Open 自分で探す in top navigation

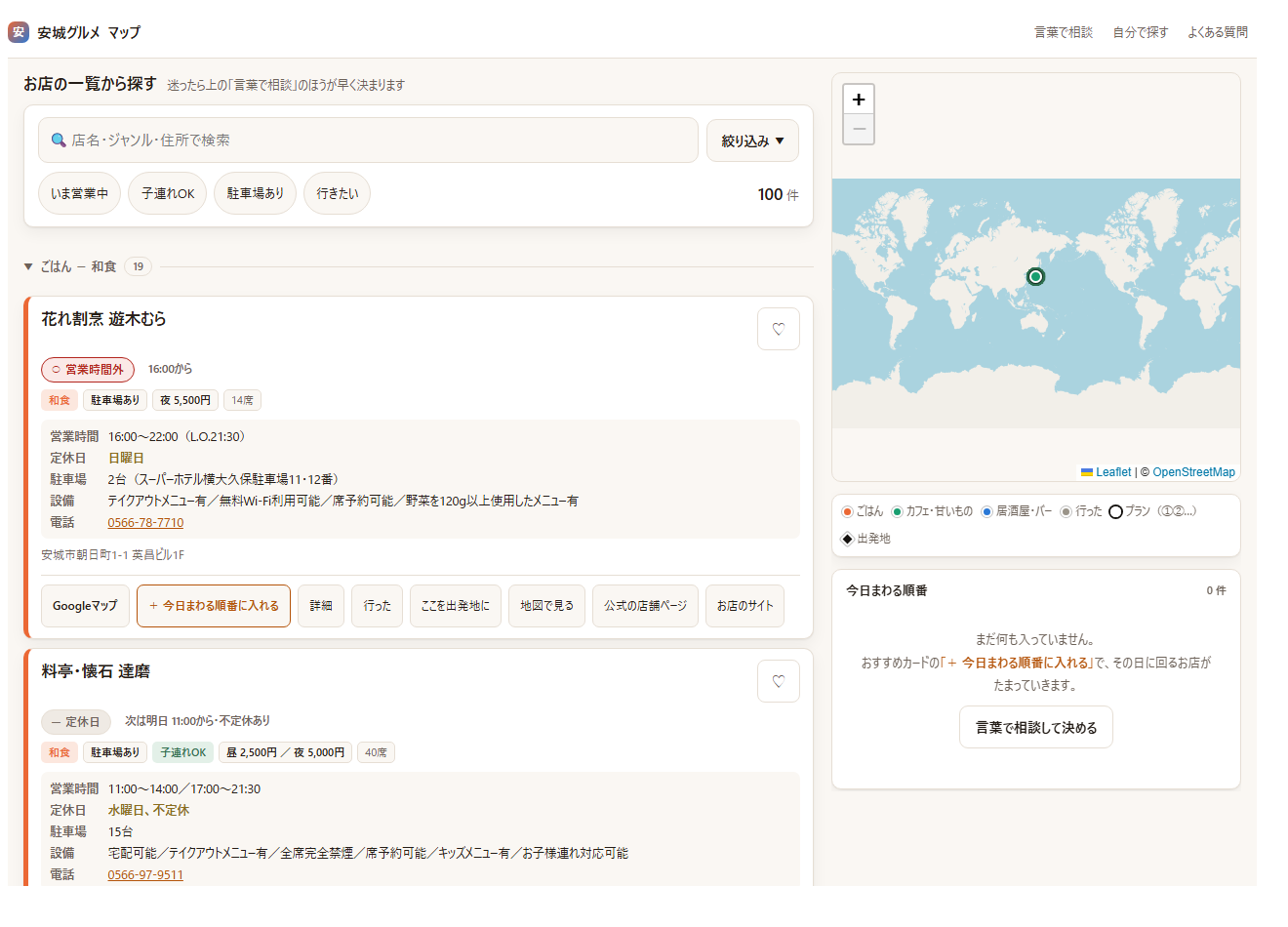pos(1141,32)
